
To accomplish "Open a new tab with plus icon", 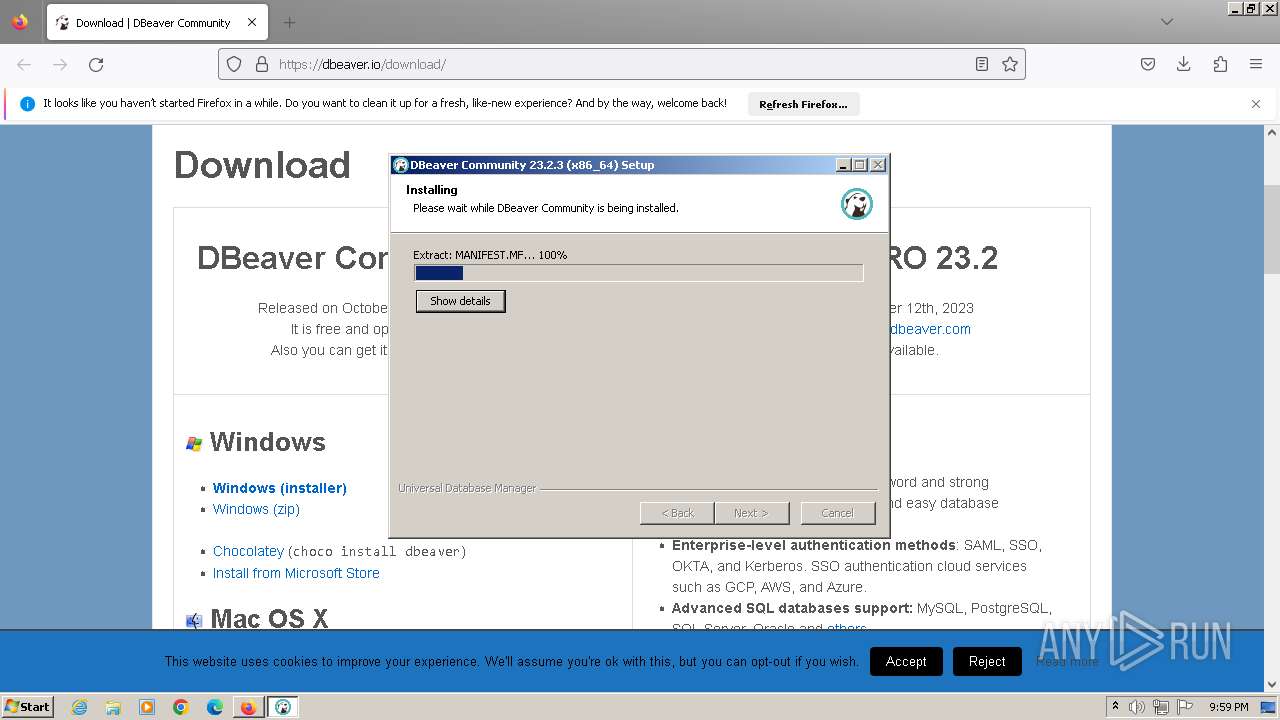I will (289, 22).
